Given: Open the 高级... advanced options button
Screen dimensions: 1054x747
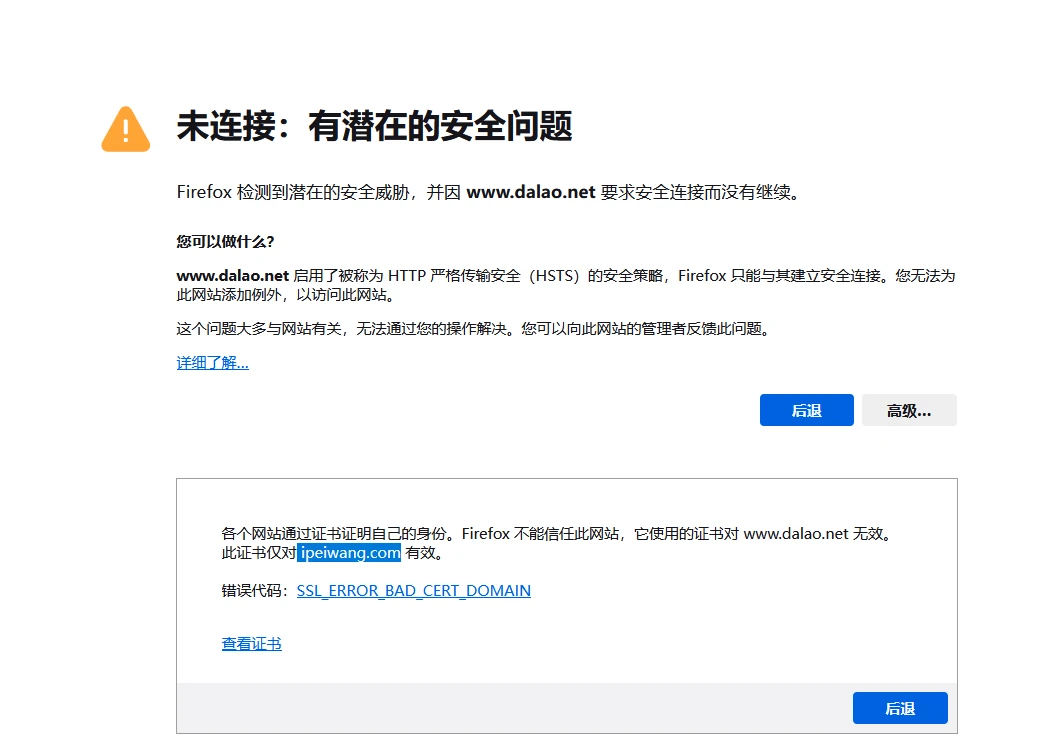Looking at the screenshot, I should tap(908, 410).
